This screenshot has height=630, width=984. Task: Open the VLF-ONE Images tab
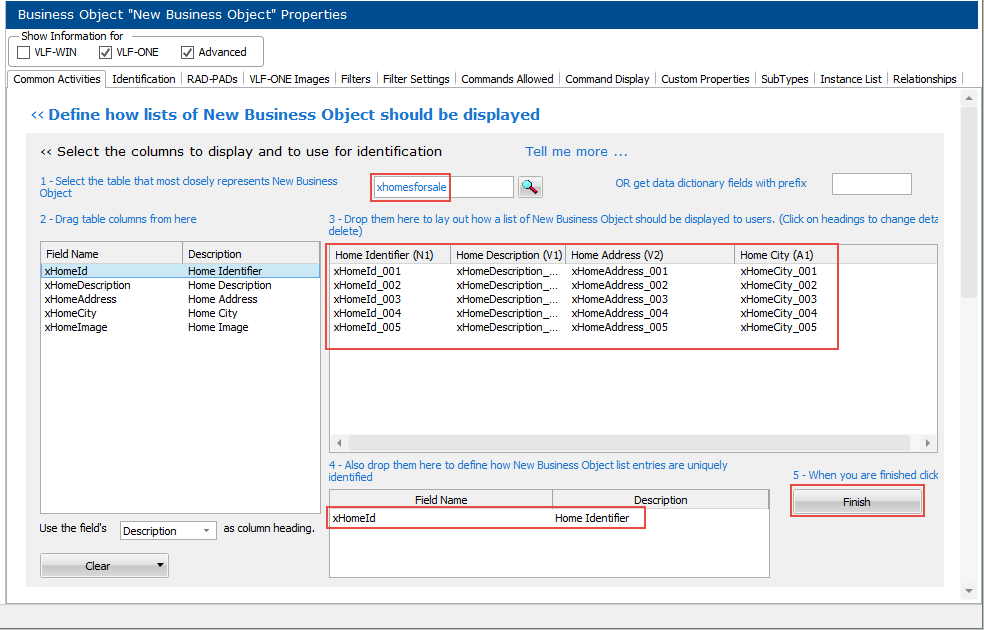289,79
